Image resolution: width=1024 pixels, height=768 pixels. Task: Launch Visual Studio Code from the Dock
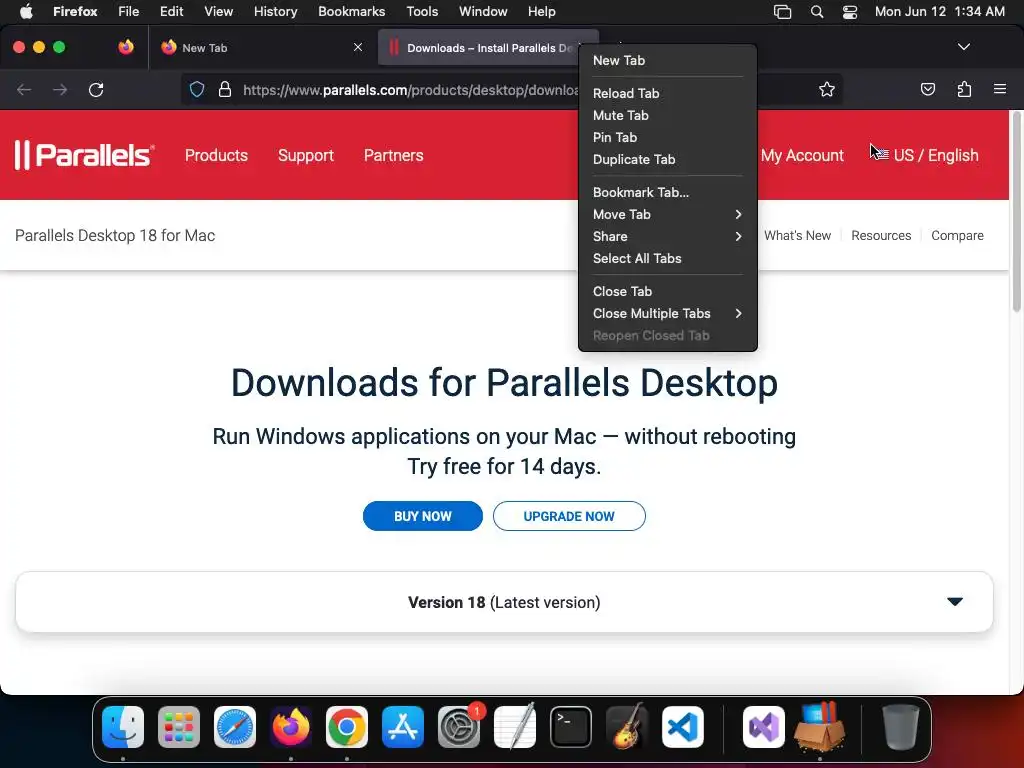(x=683, y=727)
